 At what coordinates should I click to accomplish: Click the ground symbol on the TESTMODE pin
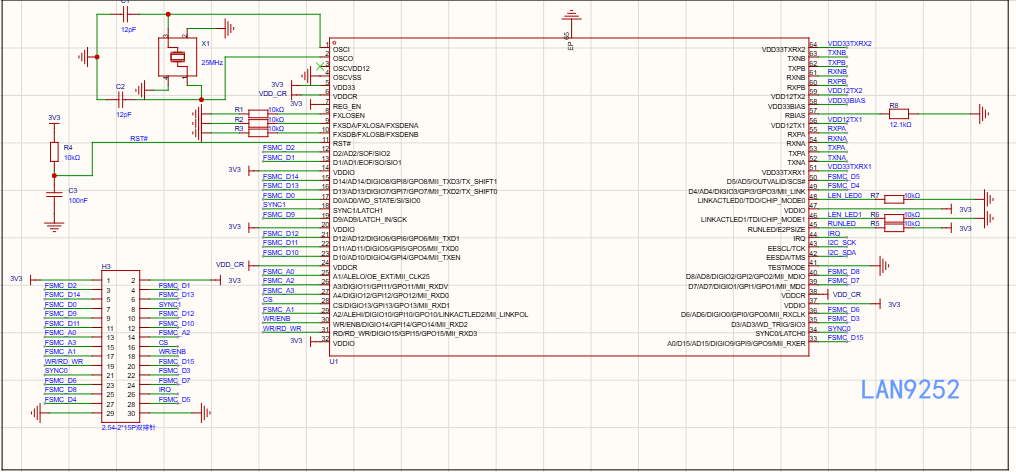tap(883, 265)
